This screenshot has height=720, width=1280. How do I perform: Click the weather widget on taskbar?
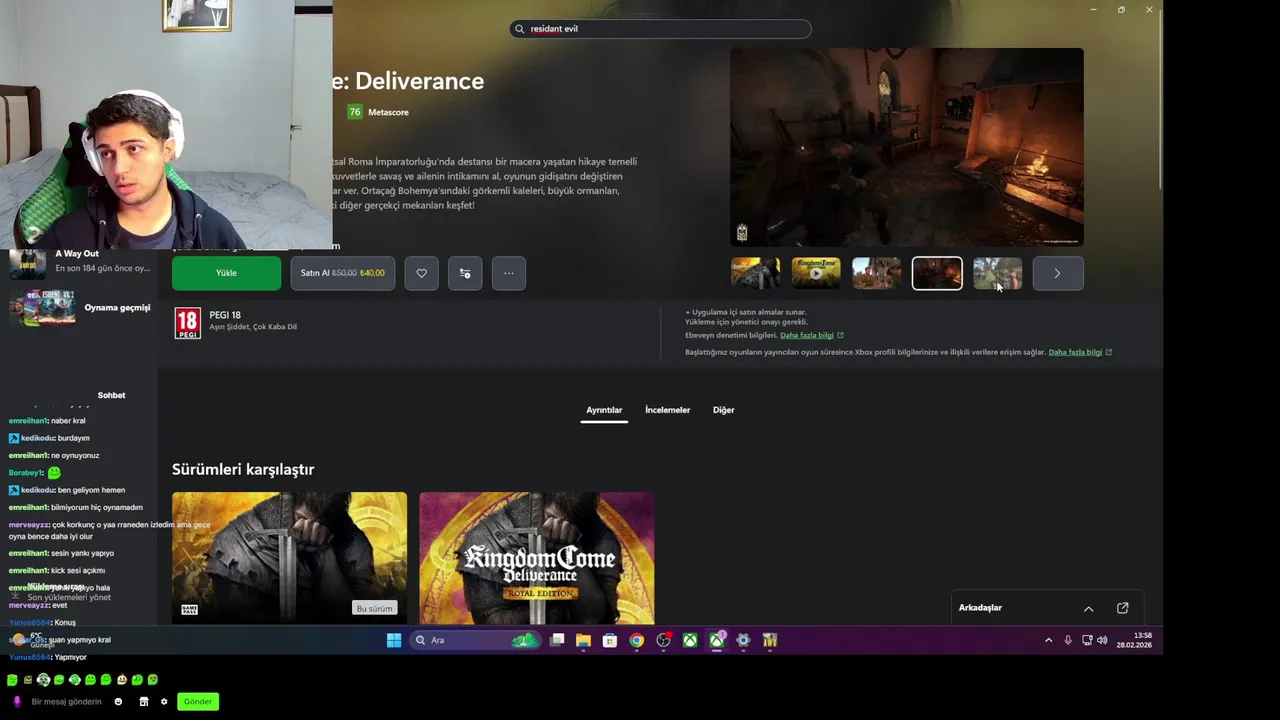pos(34,640)
